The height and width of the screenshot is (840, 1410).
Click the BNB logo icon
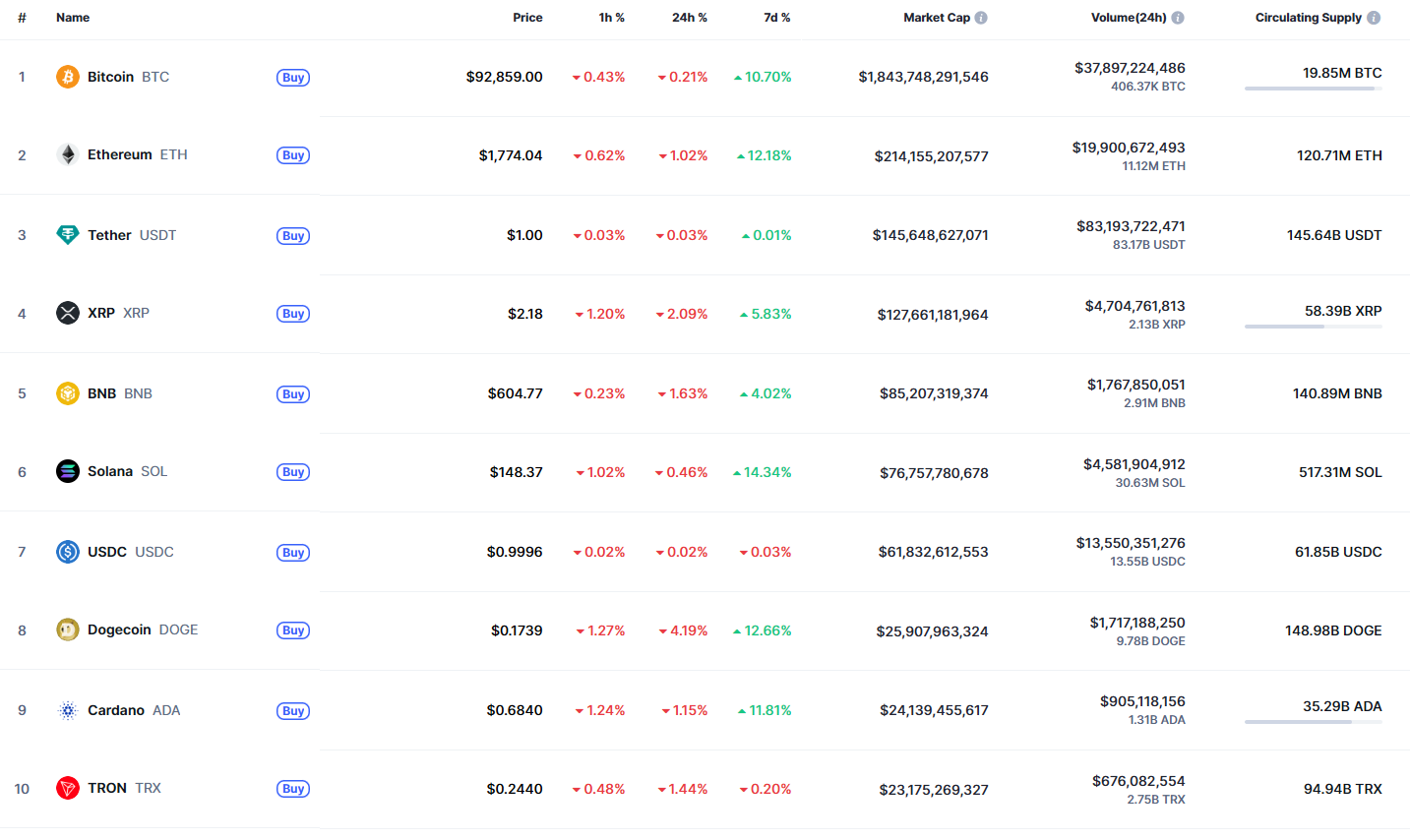pyautogui.click(x=67, y=393)
